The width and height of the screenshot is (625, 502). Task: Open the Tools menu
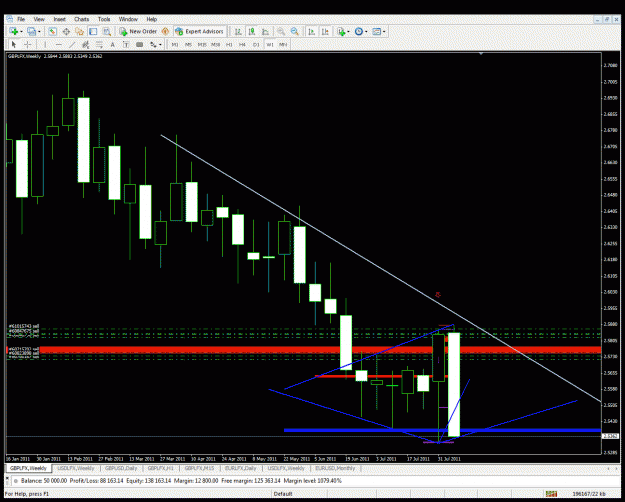pyautogui.click(x=104, y=19)
